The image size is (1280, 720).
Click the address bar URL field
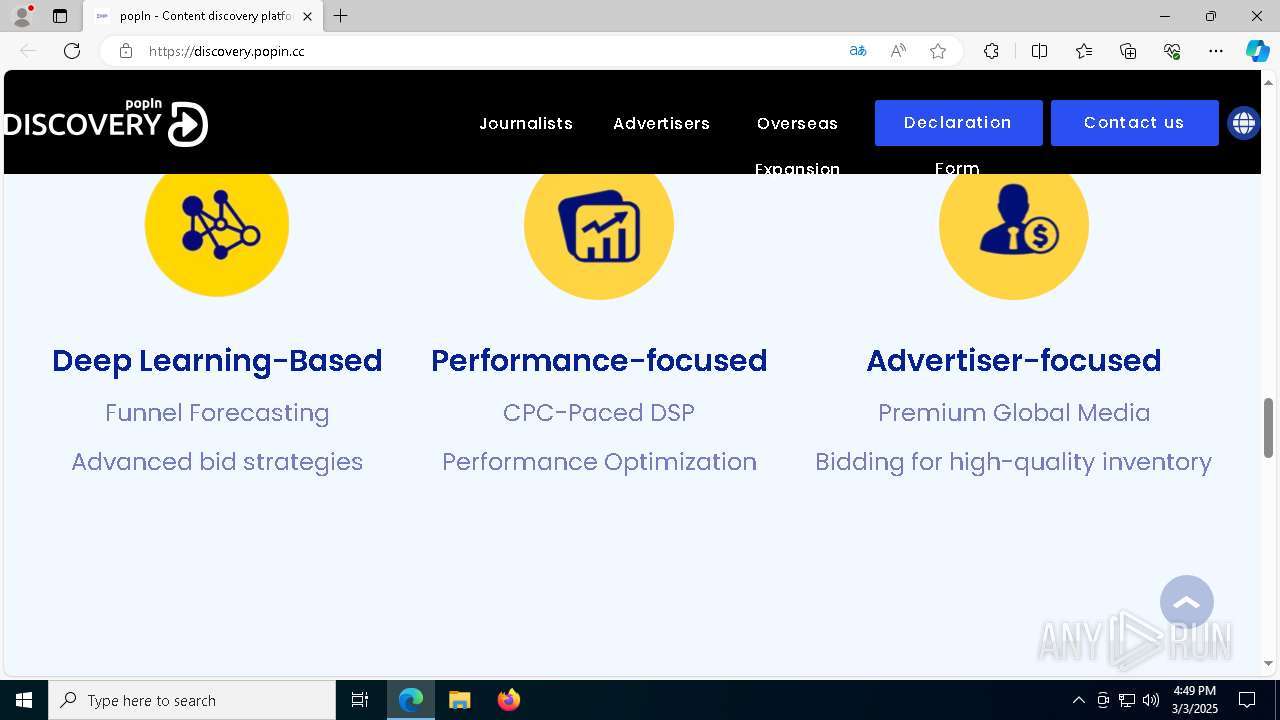[490, 51]
